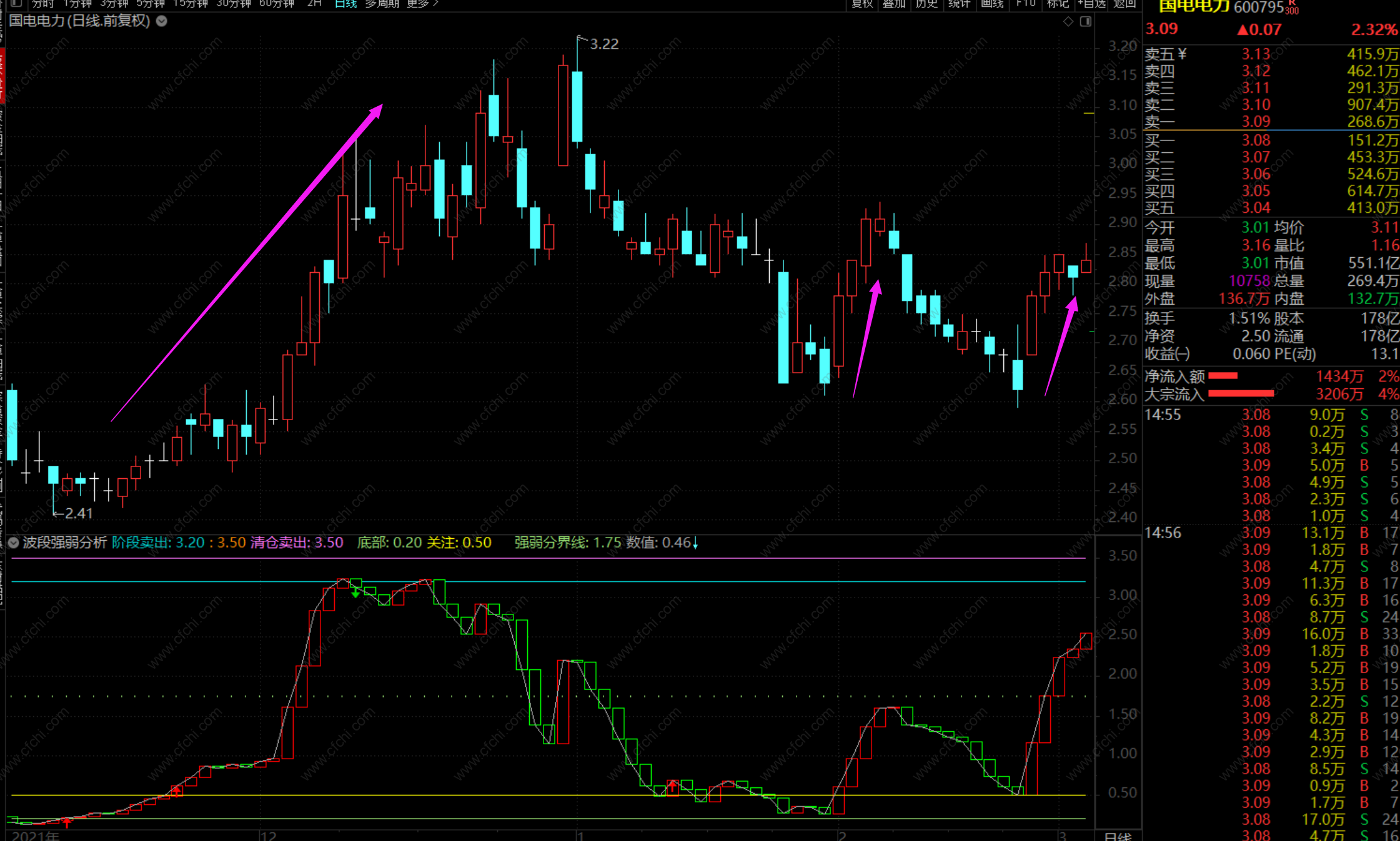Image resolution: width=1400 pixels, height=841 pixels.
Task: Click the red buy arrow in indicator panel
Action: click(177, 791)
